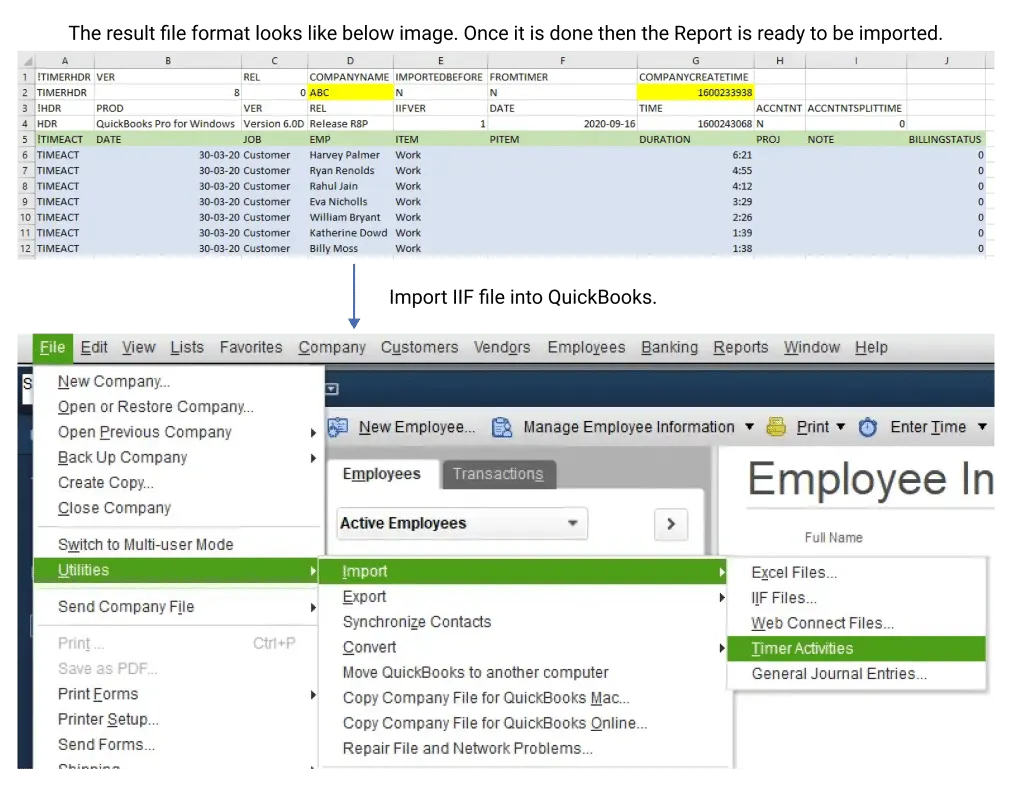Screen dimensions: 1012x793
Task: Switch to the Employees tab
Action: click(381, 474)
